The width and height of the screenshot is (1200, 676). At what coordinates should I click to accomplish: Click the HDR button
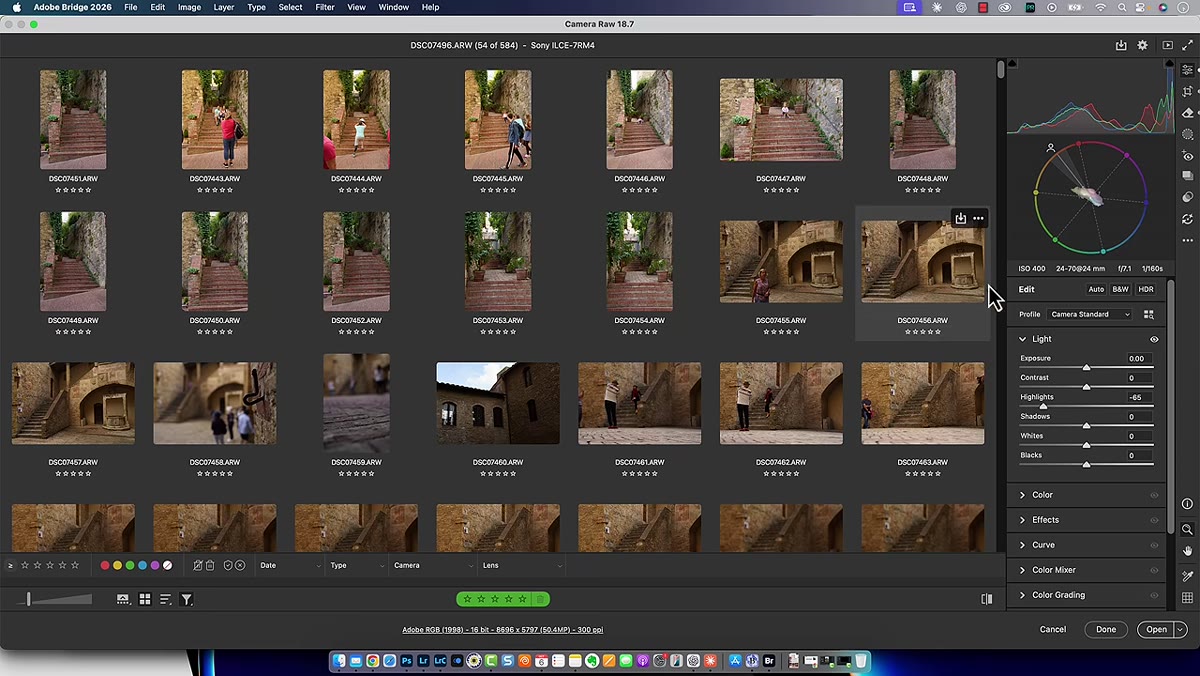tap(1146, 289)
